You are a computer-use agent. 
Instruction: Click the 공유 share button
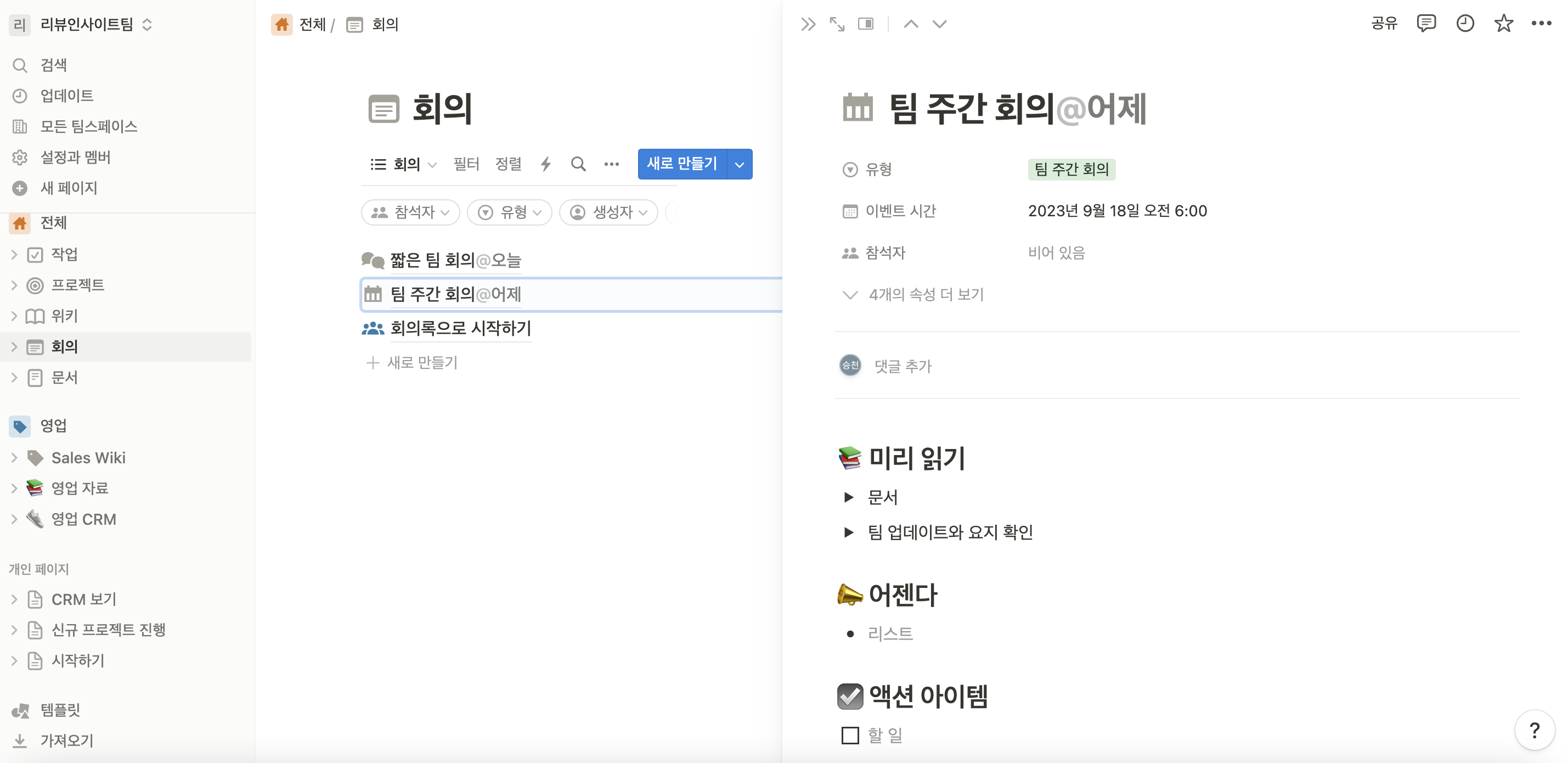1384,24
